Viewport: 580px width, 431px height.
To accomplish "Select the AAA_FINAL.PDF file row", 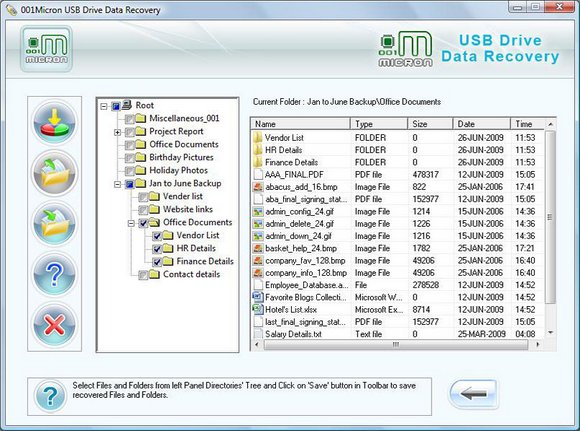I will coord(398,174).
